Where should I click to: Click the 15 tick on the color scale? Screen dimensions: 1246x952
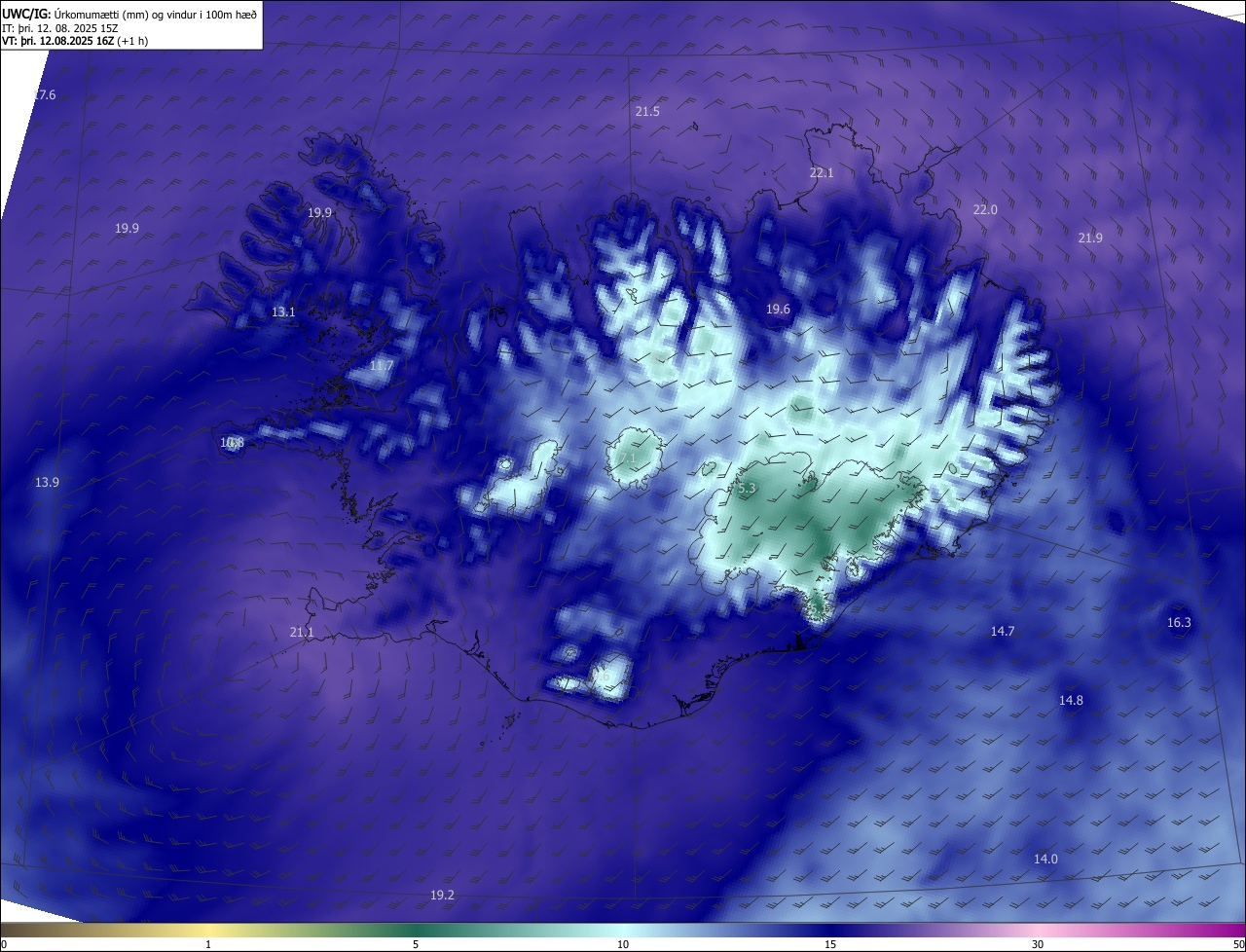pyautogui.click(x=830, y=944)
